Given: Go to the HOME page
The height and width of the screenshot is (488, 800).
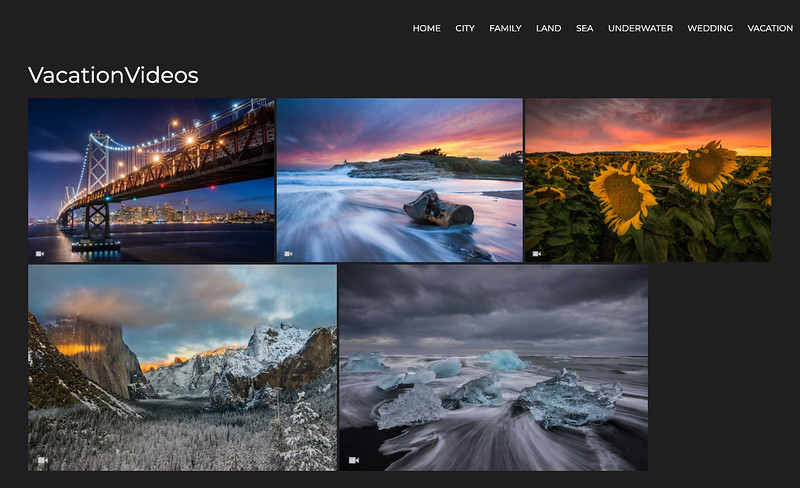Looking at the screenshot, I should pyautogui.click(x=427, y=28).
